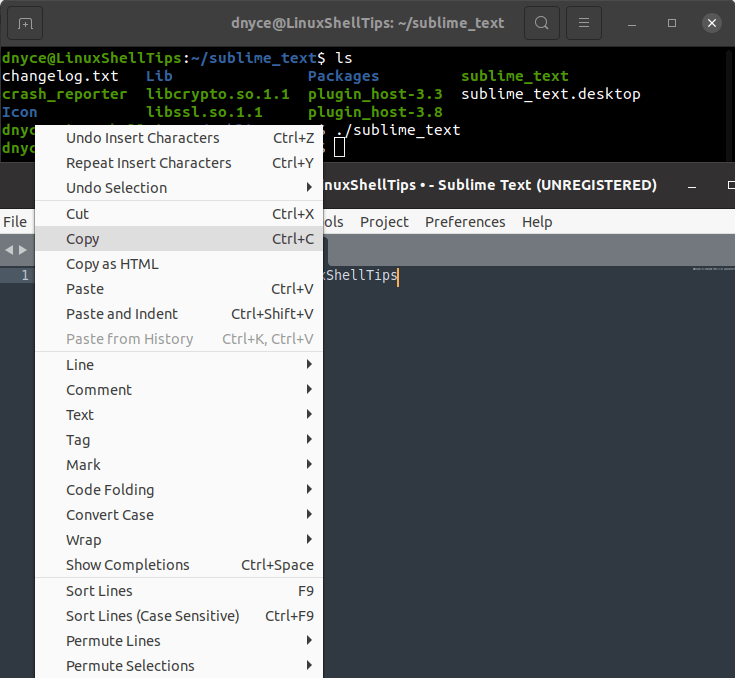Click the forward tab arrow in Sublime
735x678 pixels.
[22, 250]
